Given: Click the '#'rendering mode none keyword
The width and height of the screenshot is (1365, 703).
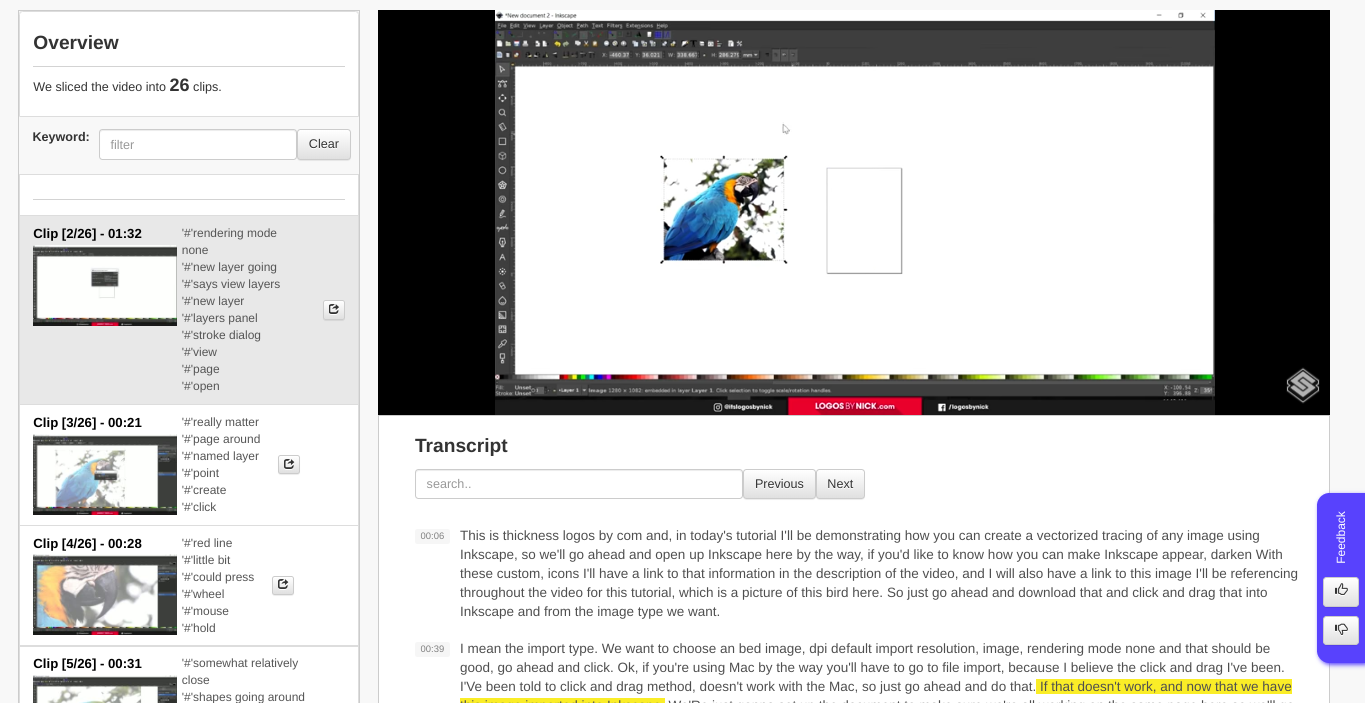Looking at the screenshot, I should 229,242.
